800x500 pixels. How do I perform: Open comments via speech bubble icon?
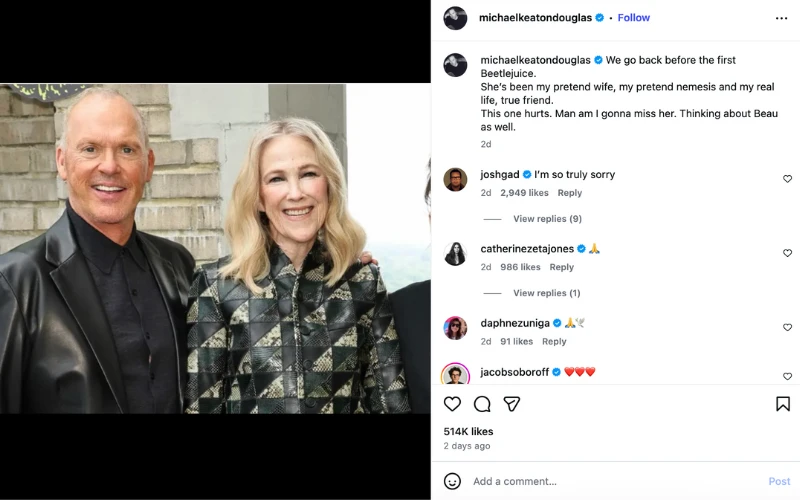pyautogui.click(x=482, y=404)
